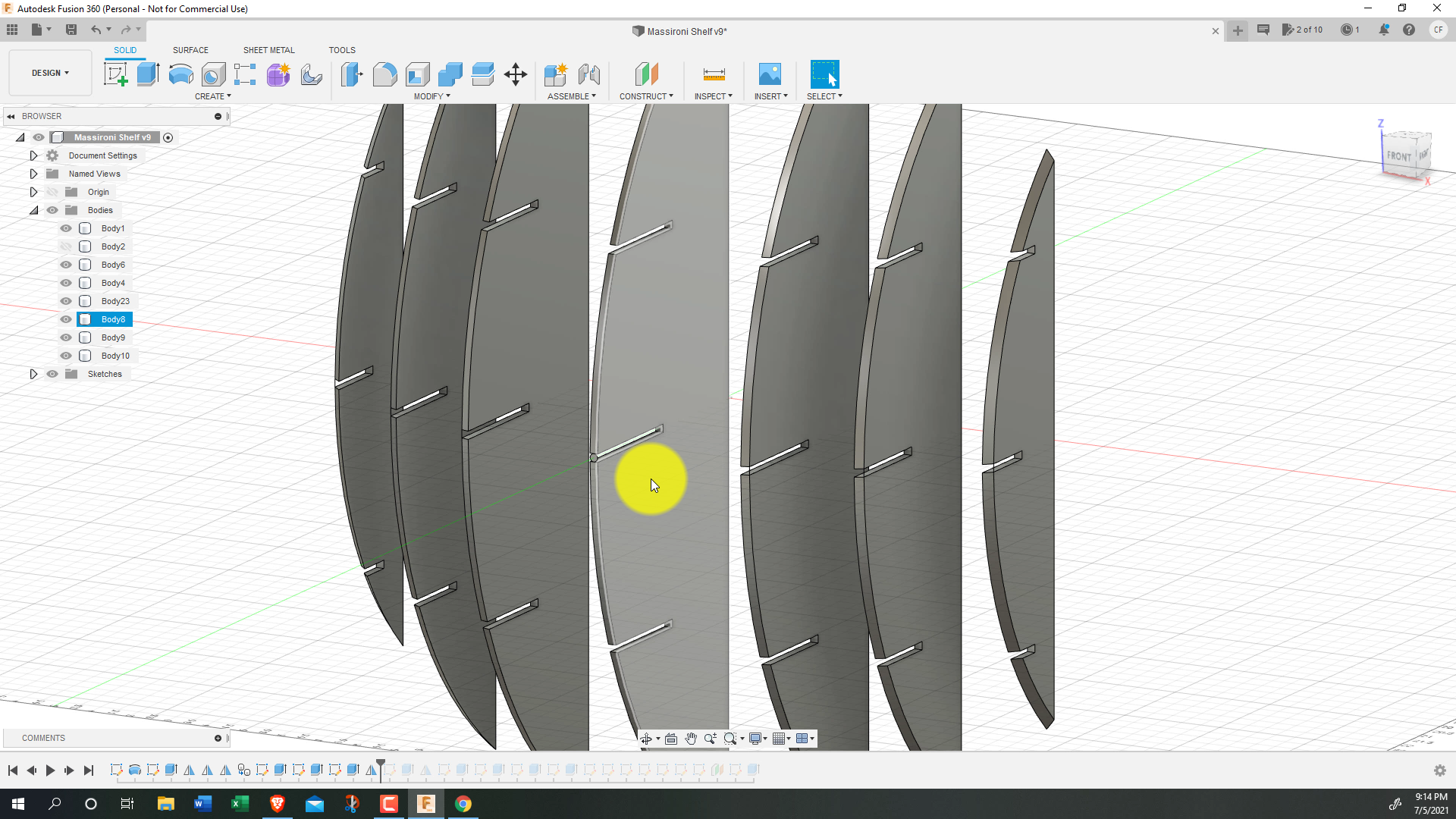The width and height of the screenshot is (1456, 819).
Task: Show hidden Body2 via eye icon
Action: (66, 246)
